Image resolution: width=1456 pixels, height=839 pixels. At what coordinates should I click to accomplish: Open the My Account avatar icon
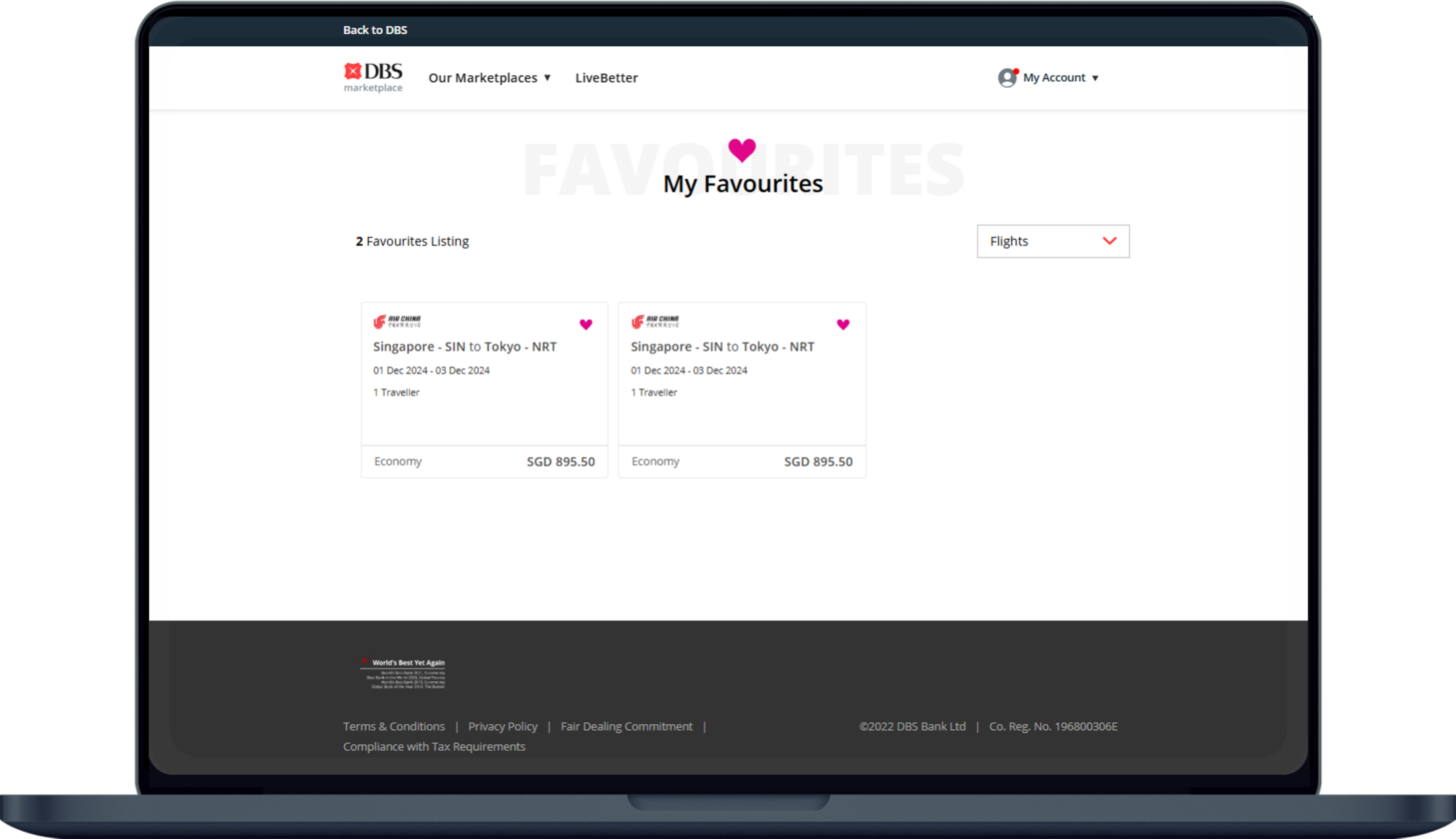1007,78
